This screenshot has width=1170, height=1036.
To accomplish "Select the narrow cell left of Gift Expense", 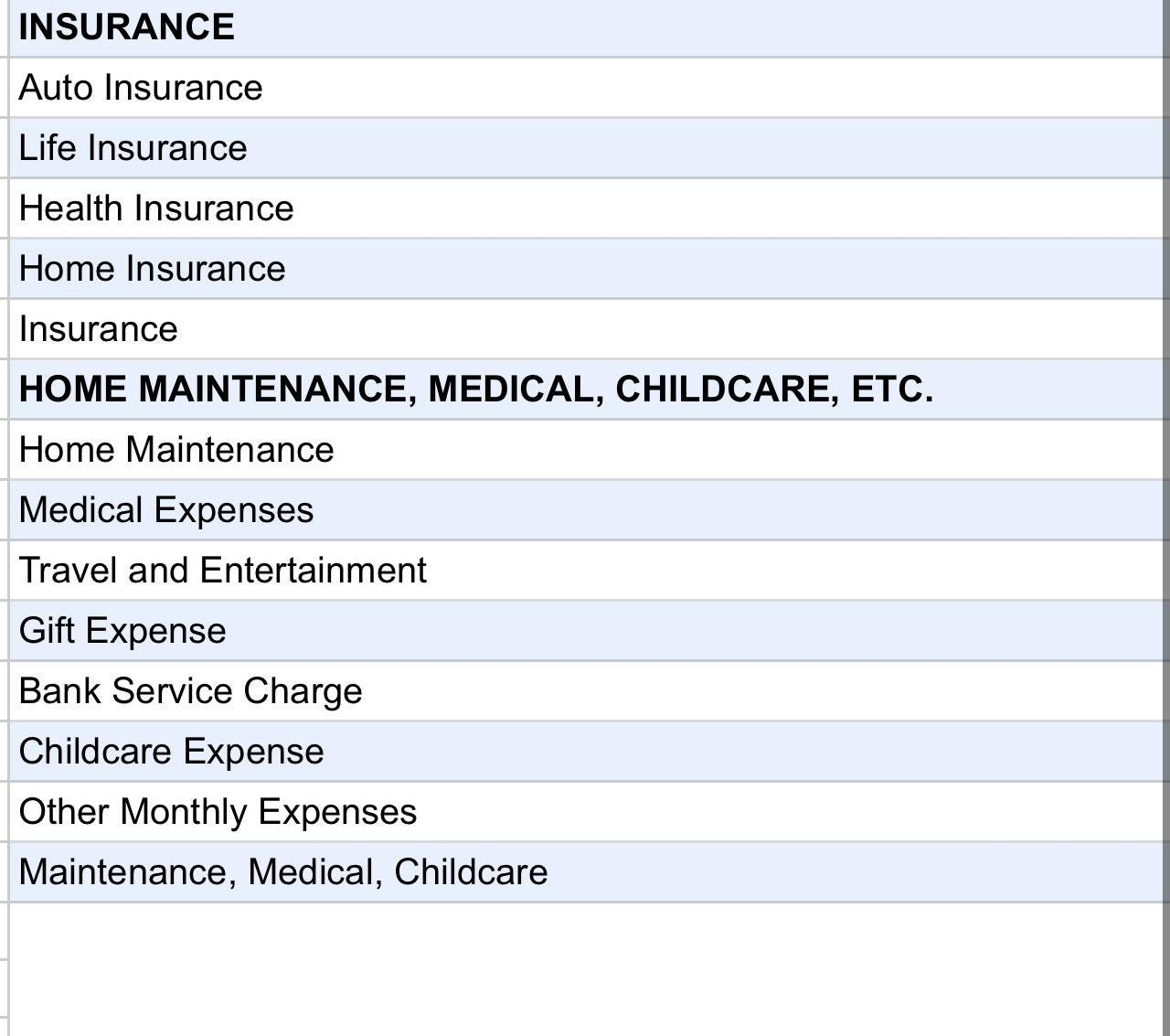I will [4, 631].
